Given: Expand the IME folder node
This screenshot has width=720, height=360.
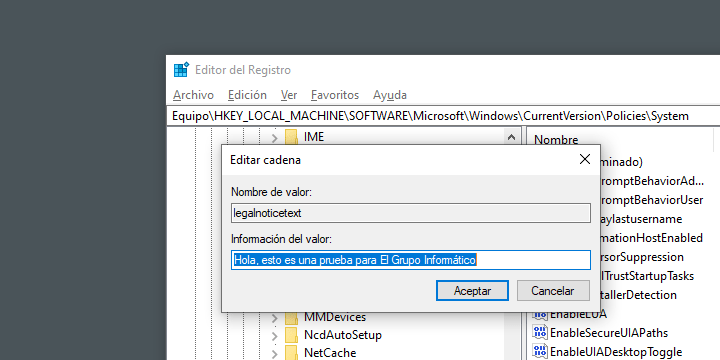Looking at the screenshot, I should click(275, 137).
